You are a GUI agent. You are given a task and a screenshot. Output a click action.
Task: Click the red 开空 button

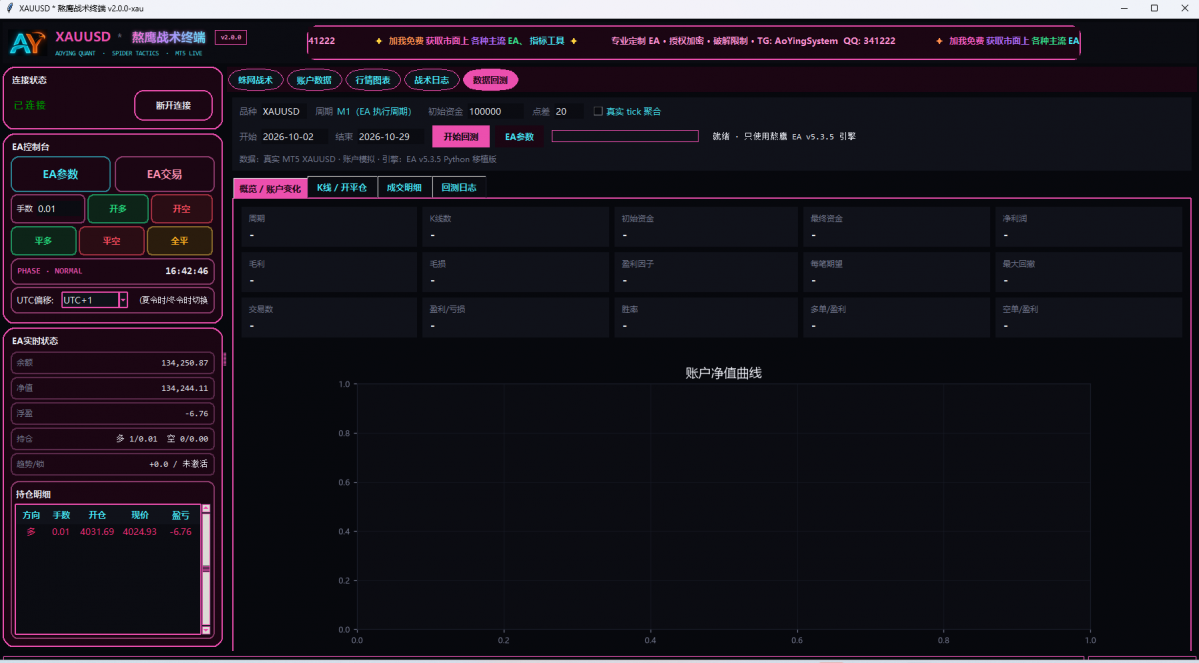click(x=182, y=209)
